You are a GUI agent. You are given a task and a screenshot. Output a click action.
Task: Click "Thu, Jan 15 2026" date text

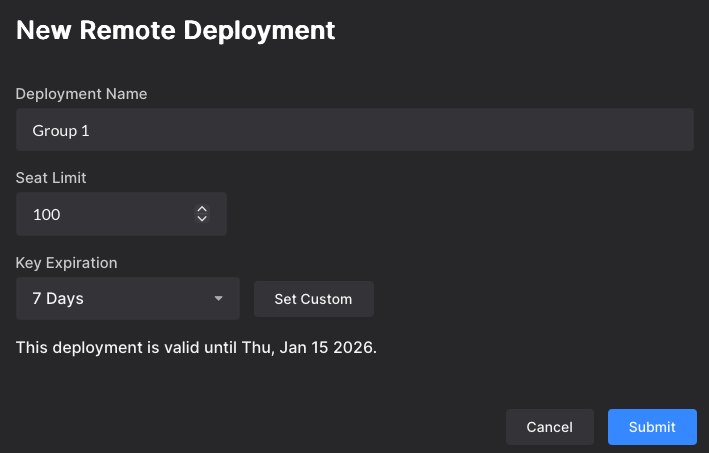pyautogui.click(x=308, y=349)
